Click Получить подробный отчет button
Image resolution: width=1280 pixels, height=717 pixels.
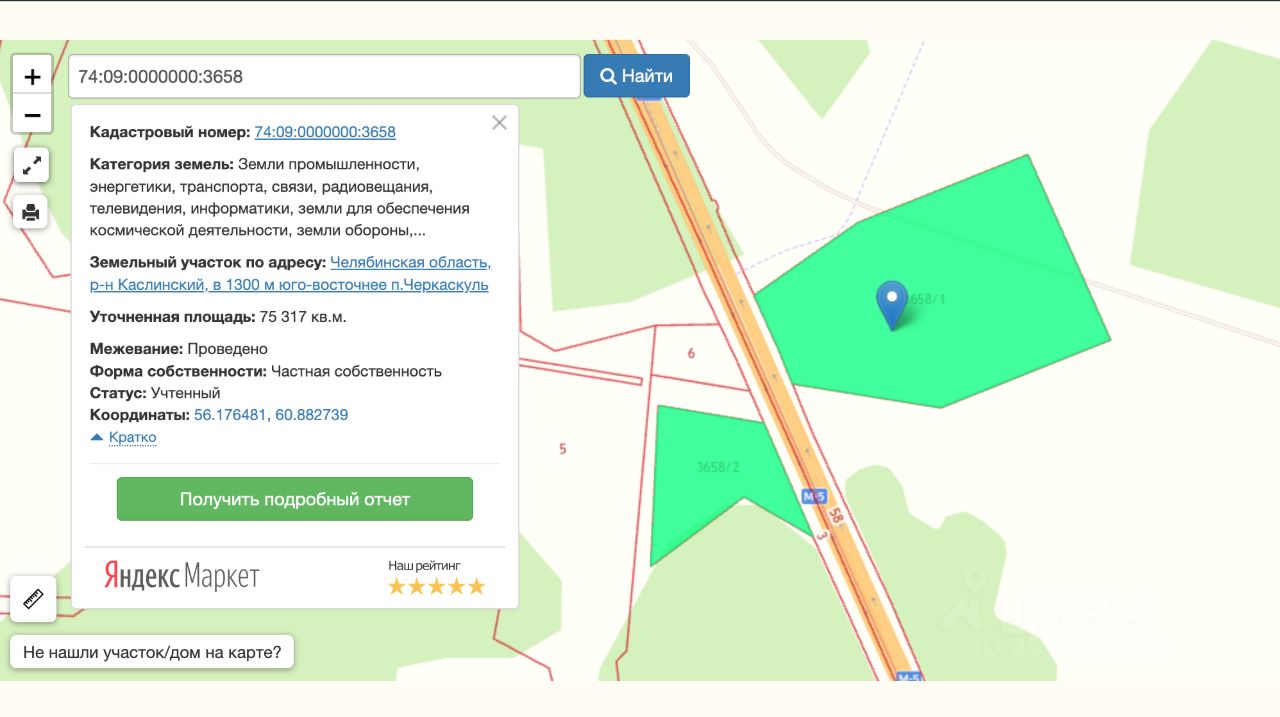coord(295,499)
